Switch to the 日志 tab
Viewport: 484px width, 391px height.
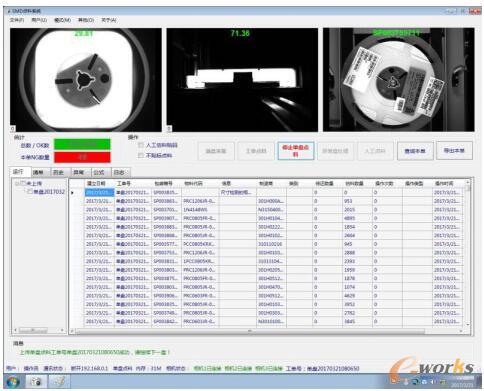[x=119, y=172]
